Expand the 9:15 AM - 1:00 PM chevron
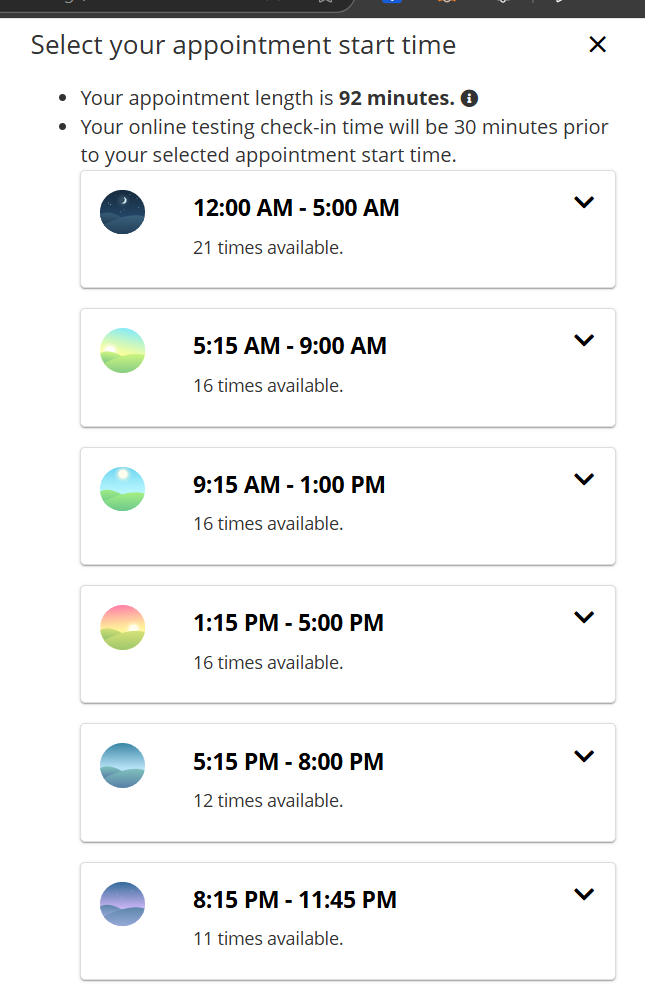 pyautogui.click(x=584, y=479)
